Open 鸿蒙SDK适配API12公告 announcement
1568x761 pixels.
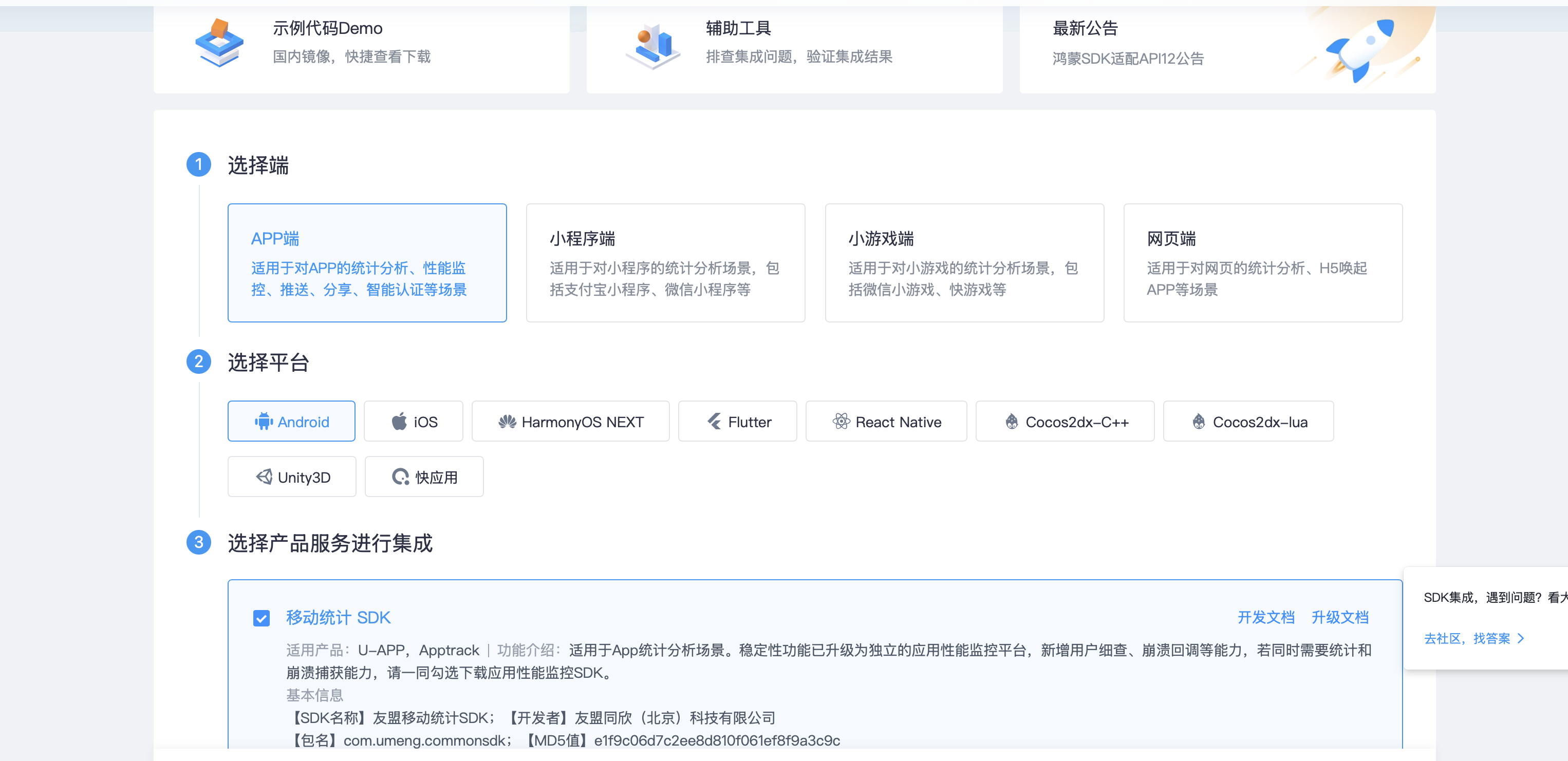coord(1128,59)
